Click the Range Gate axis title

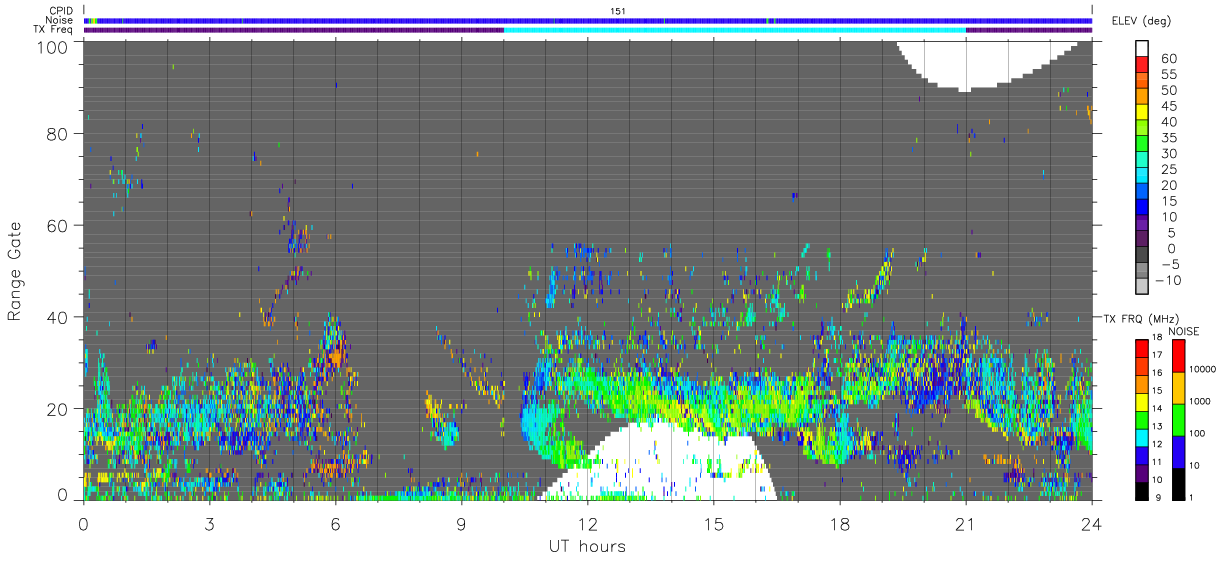pos(16,271)
